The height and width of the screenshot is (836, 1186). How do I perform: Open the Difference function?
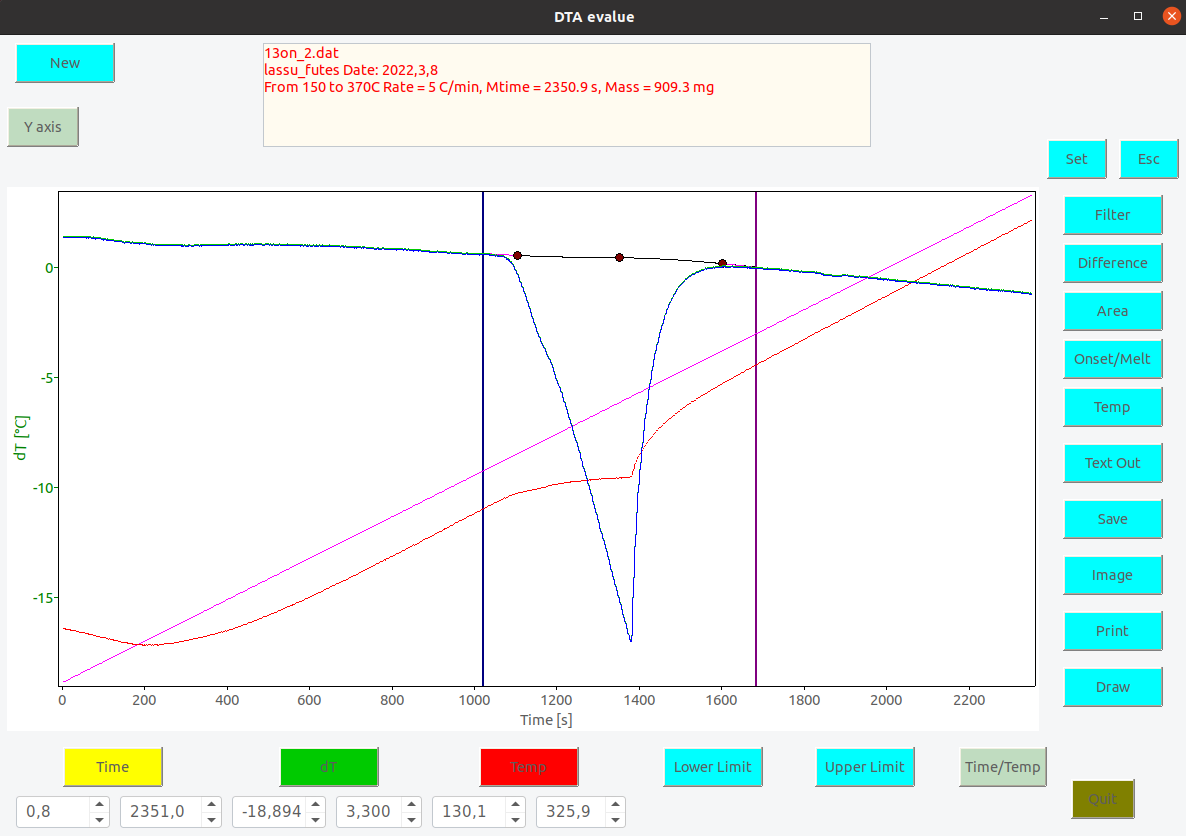[x=1112, y=263]
